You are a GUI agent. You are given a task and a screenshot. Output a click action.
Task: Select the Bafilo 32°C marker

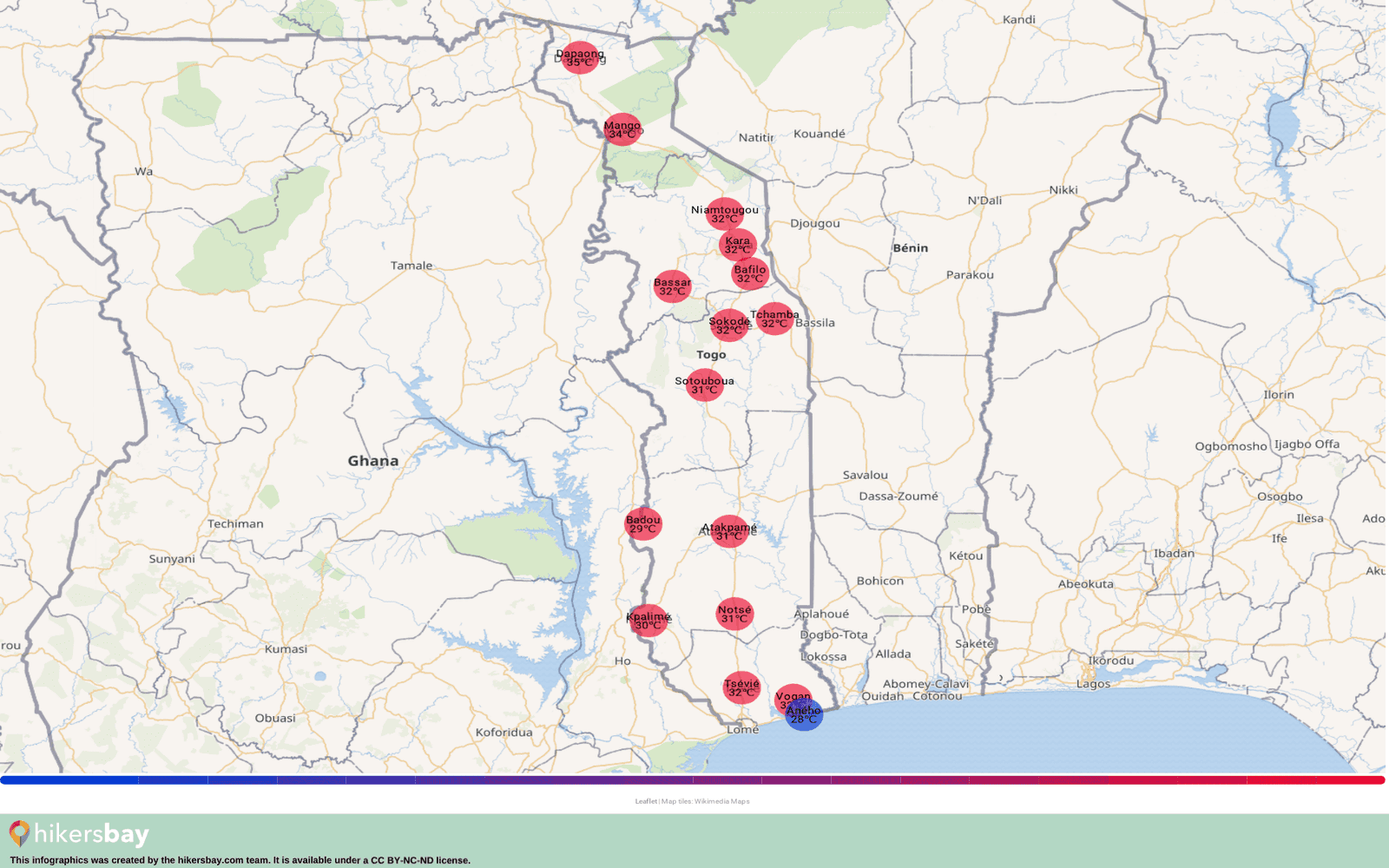point(750,274)
